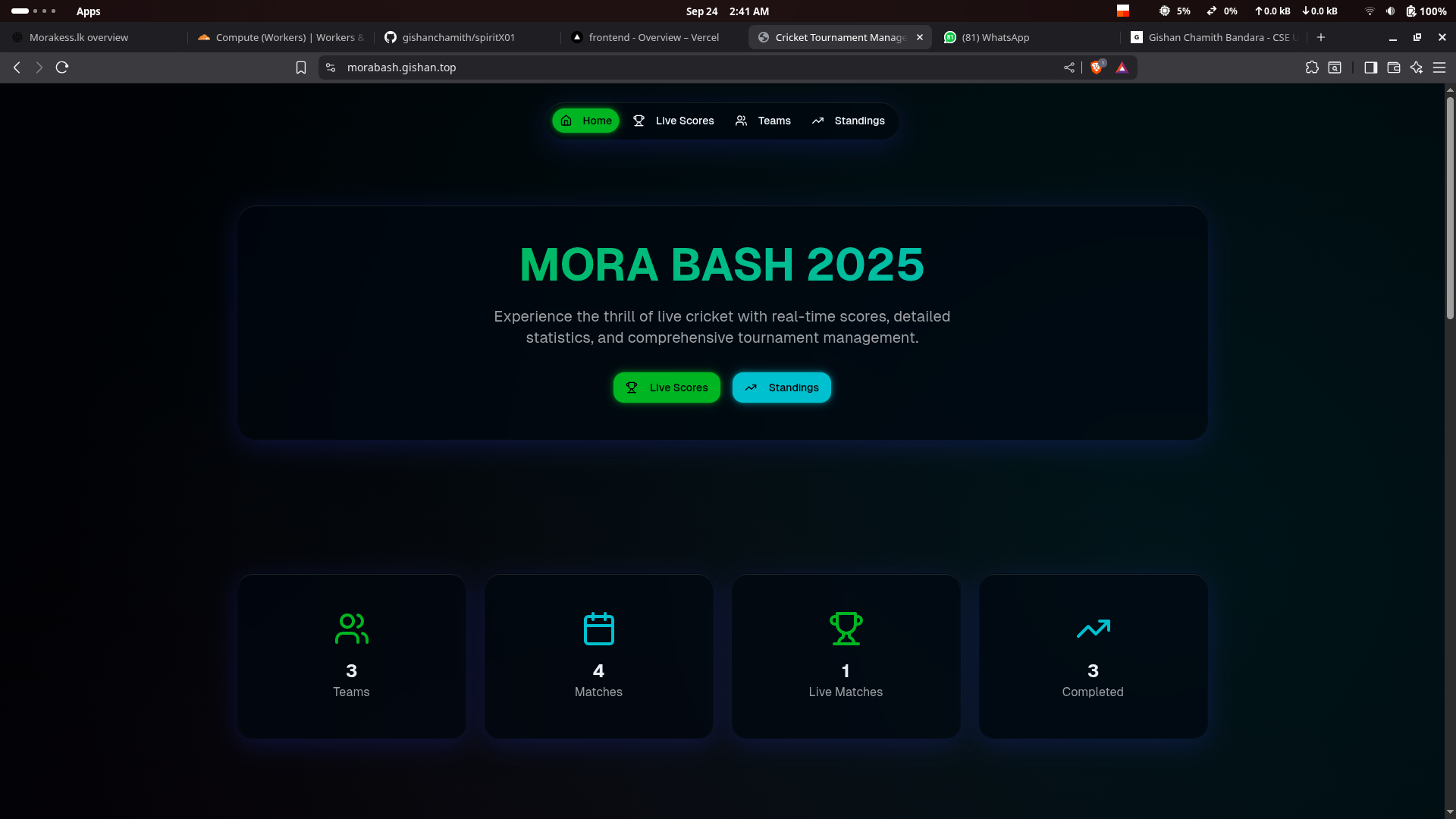1456x819 pixels.
Task: Switch to the WhatsApp tab
Action: click(x=995, y=37)
